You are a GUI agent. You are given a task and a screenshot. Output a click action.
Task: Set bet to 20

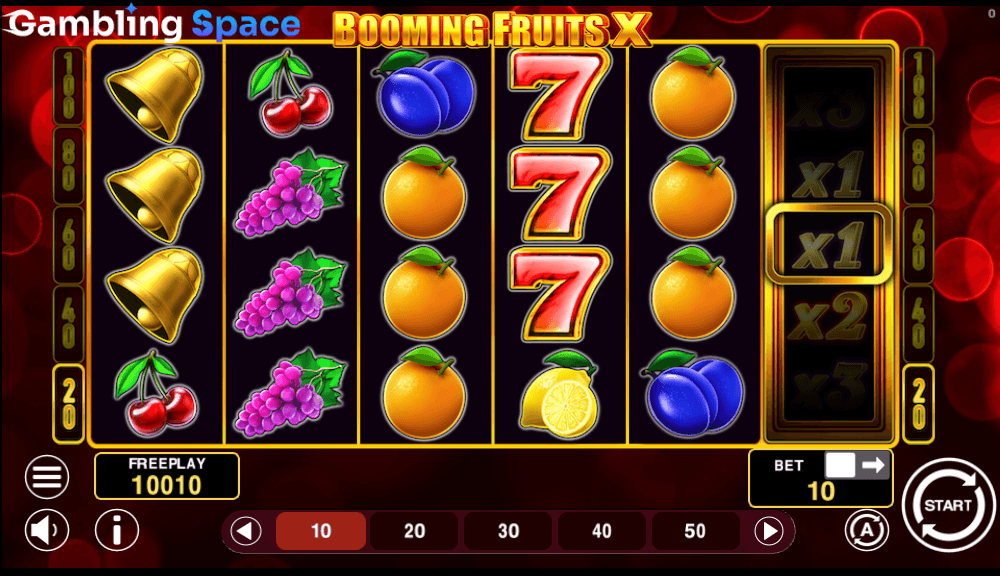coord(415,531)
